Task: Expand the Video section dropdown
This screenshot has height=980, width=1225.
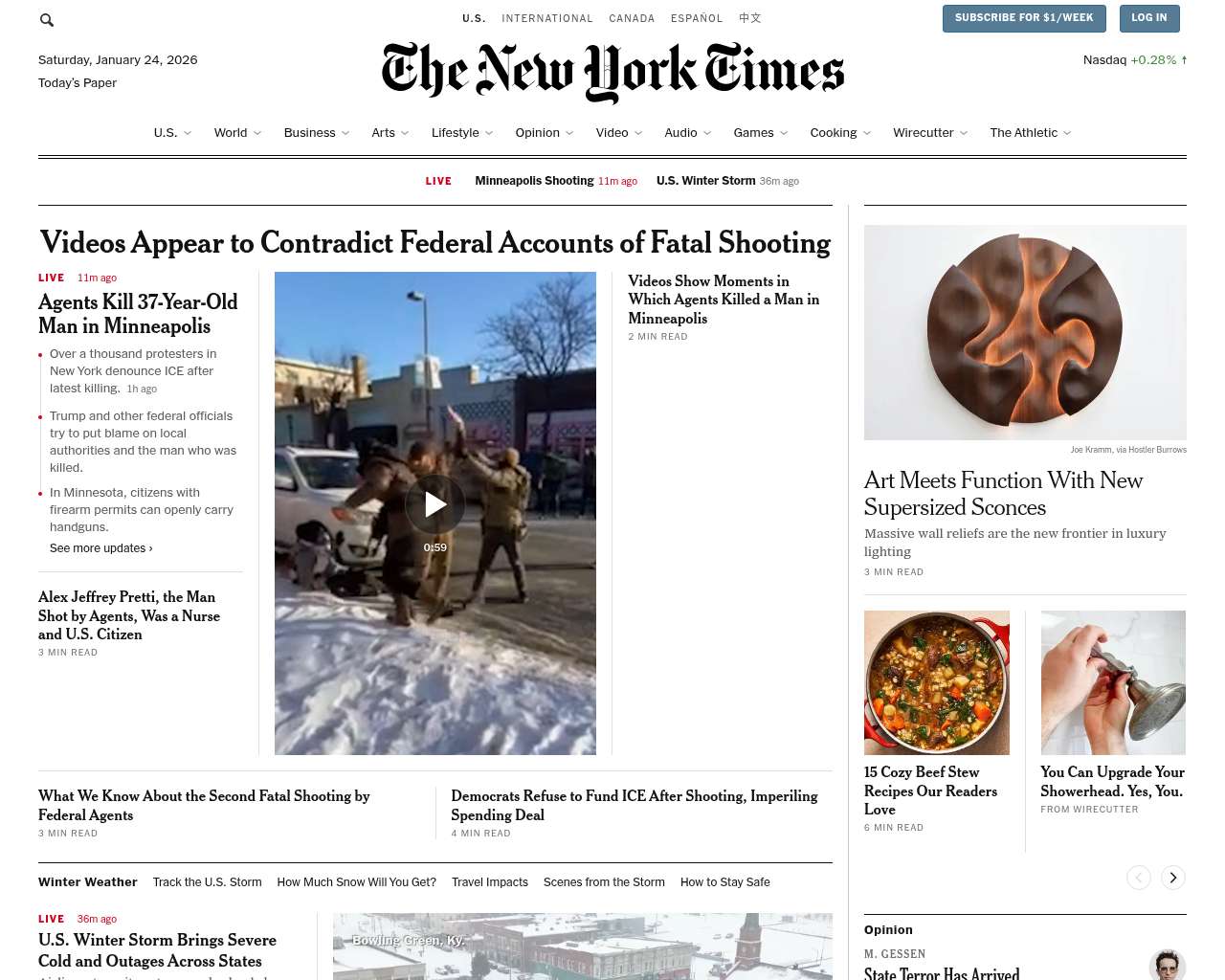Action: [619, 133]
